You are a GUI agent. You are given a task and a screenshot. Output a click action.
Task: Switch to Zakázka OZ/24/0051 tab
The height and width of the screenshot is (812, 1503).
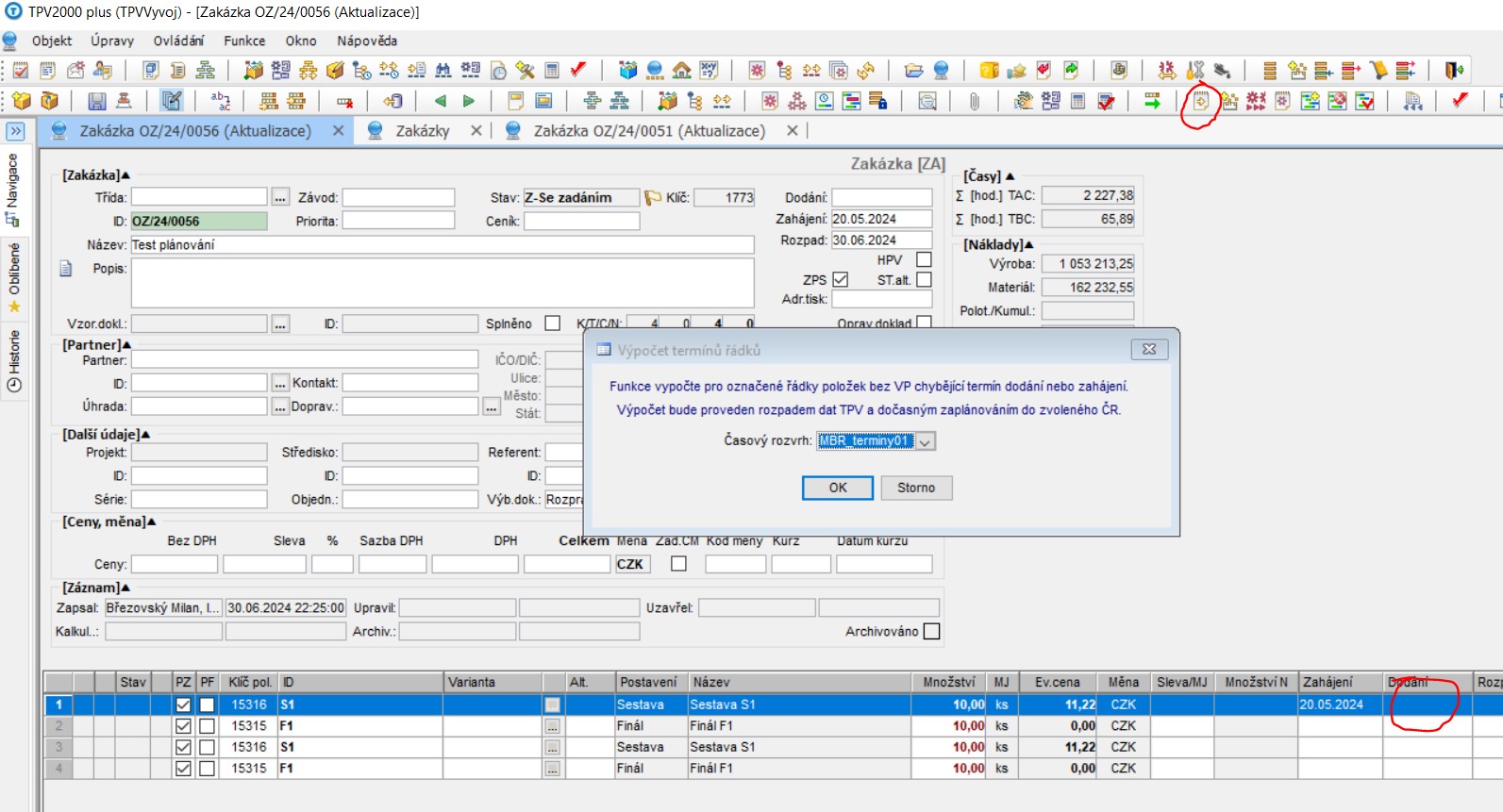[x=649, y=131]
